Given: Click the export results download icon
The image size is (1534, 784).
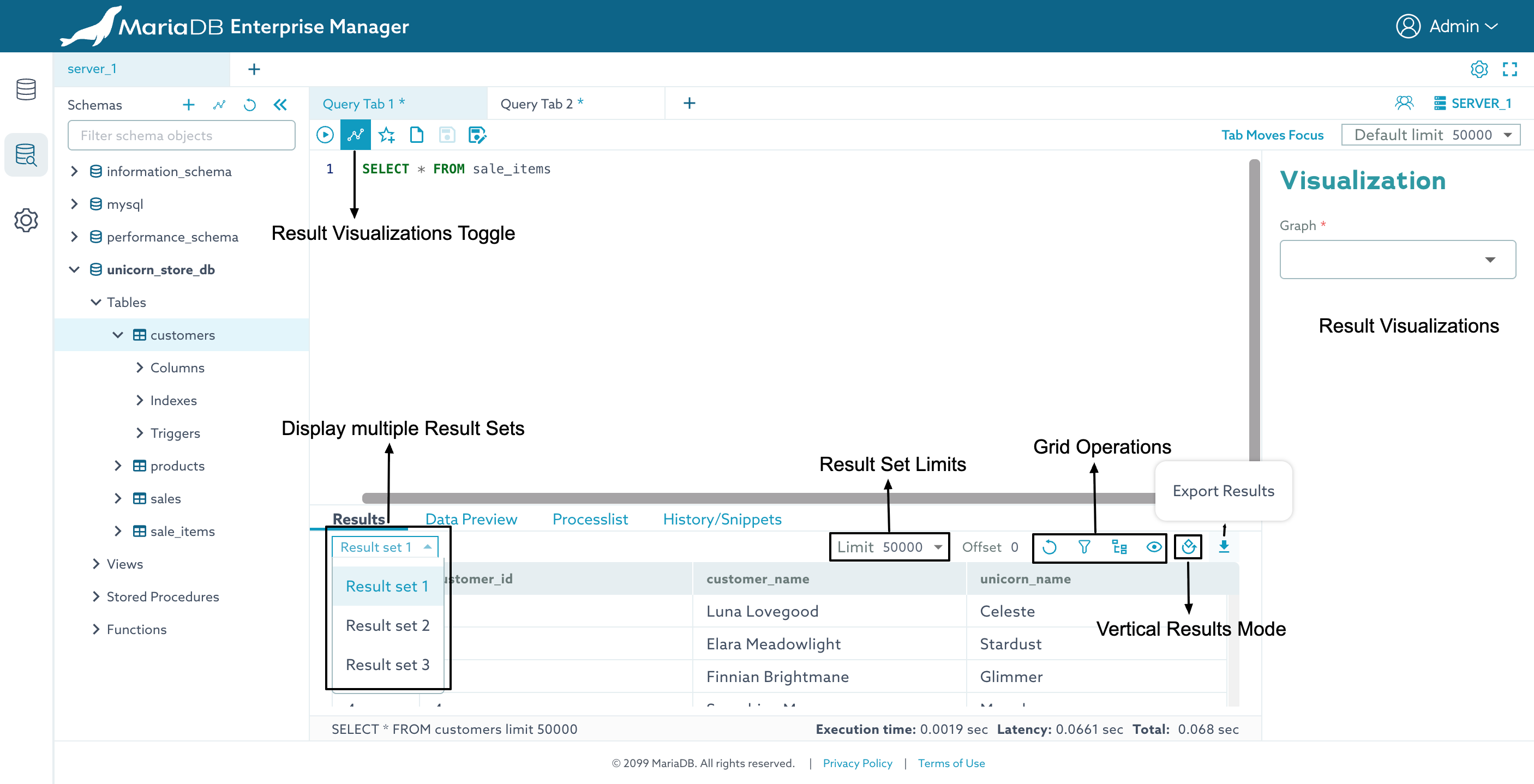Looking at the screenshot, I should [x=1223, y=546].
